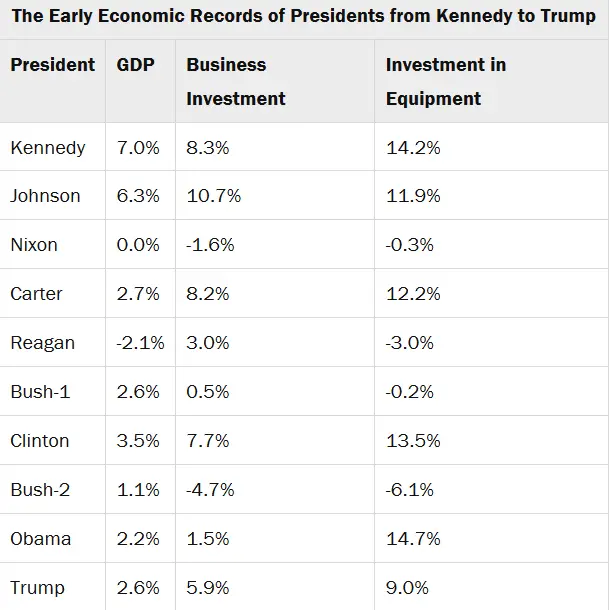This screenshot has height=610, width=609.
Task: Click Carter's 12.2% equipment investment cell
Action: (x=413, y=294)
